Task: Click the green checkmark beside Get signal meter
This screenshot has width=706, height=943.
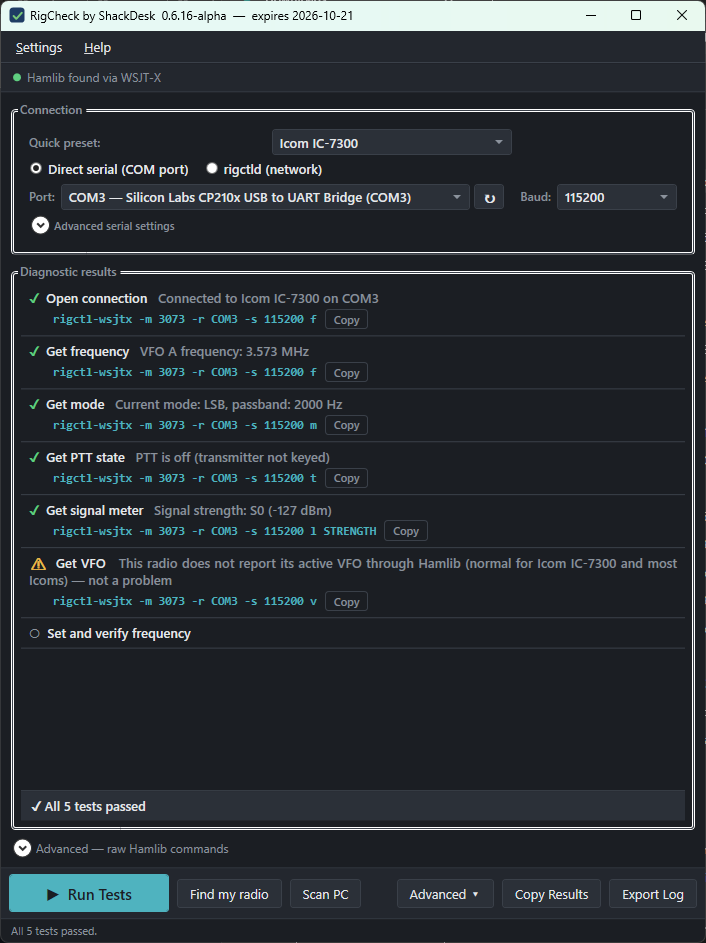Action: tap(35, 510)
